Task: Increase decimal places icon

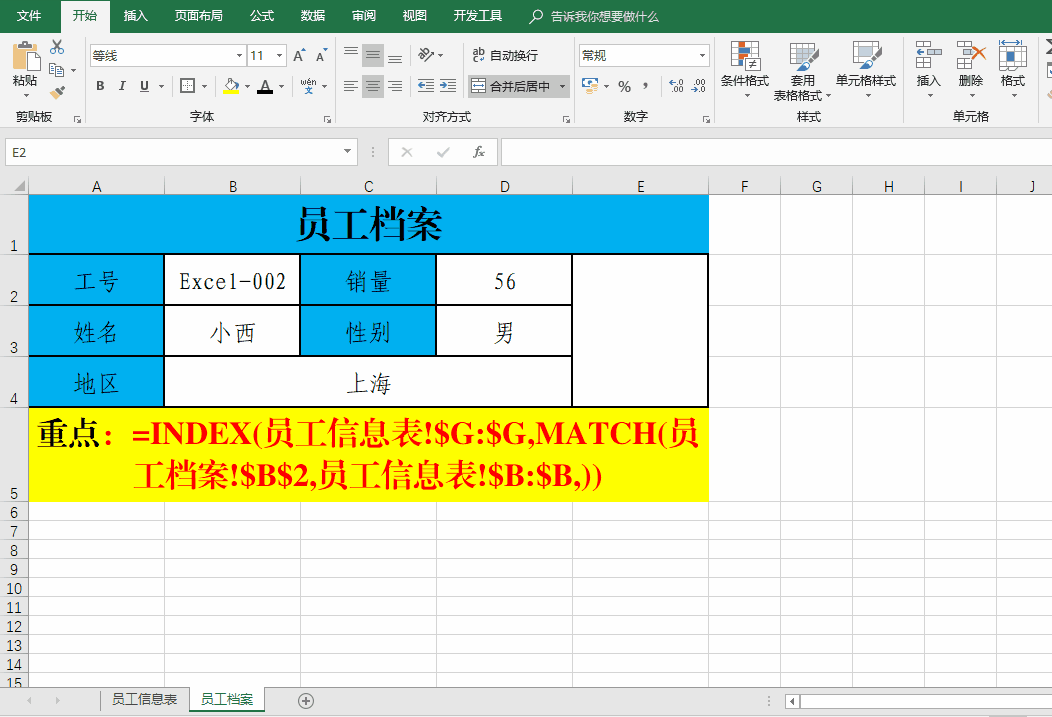Action: click(676, 86)
